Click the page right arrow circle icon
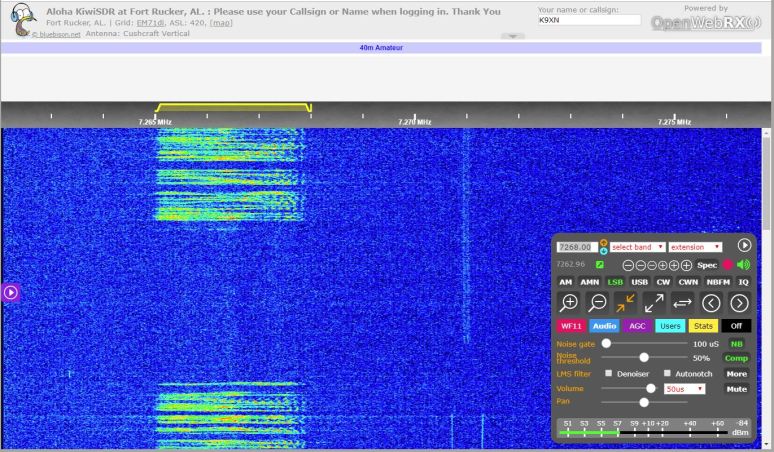Image resolution: width=774 pixels, height=452 pixels. pos(739,302)
